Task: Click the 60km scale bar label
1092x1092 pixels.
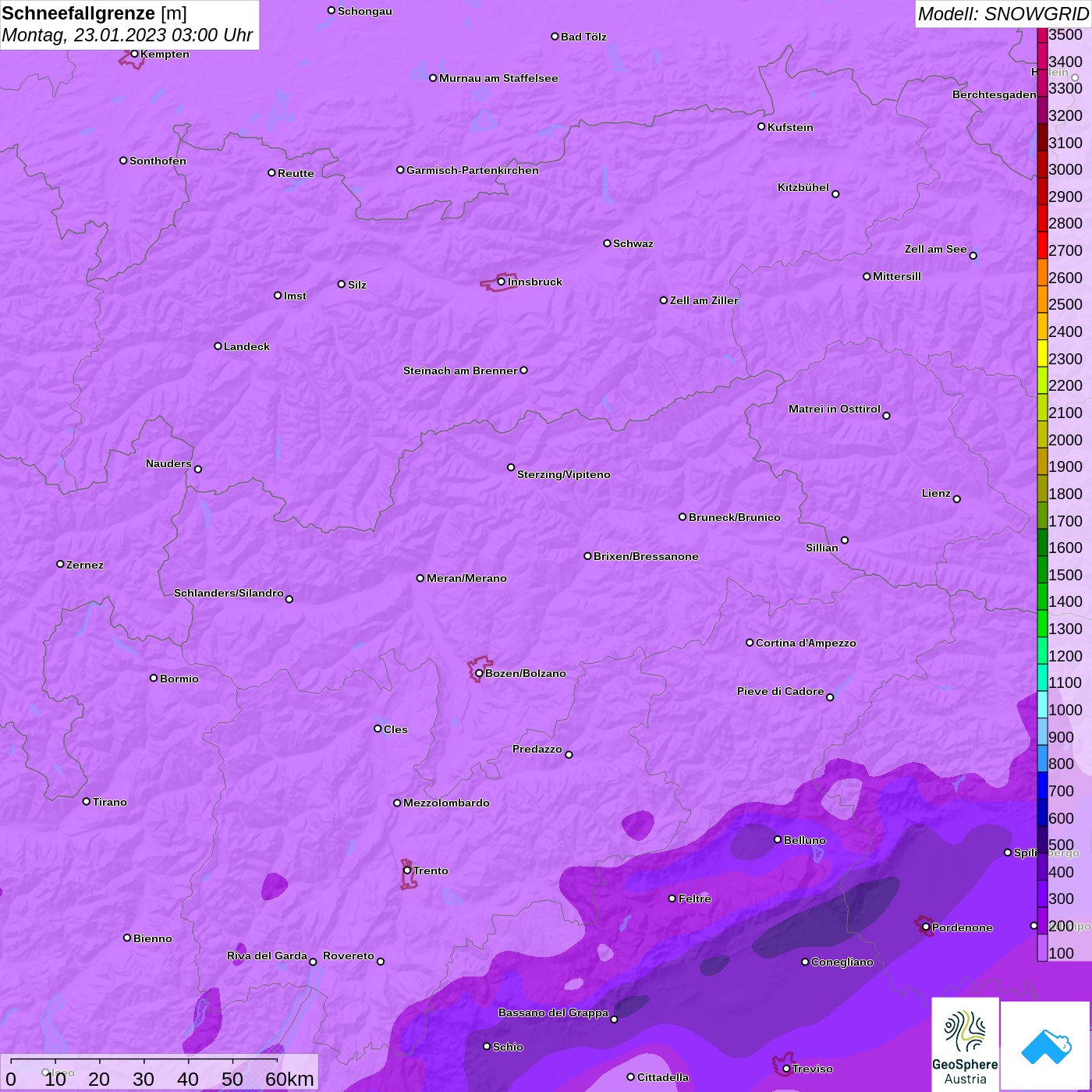Action: pos(289,1079)
